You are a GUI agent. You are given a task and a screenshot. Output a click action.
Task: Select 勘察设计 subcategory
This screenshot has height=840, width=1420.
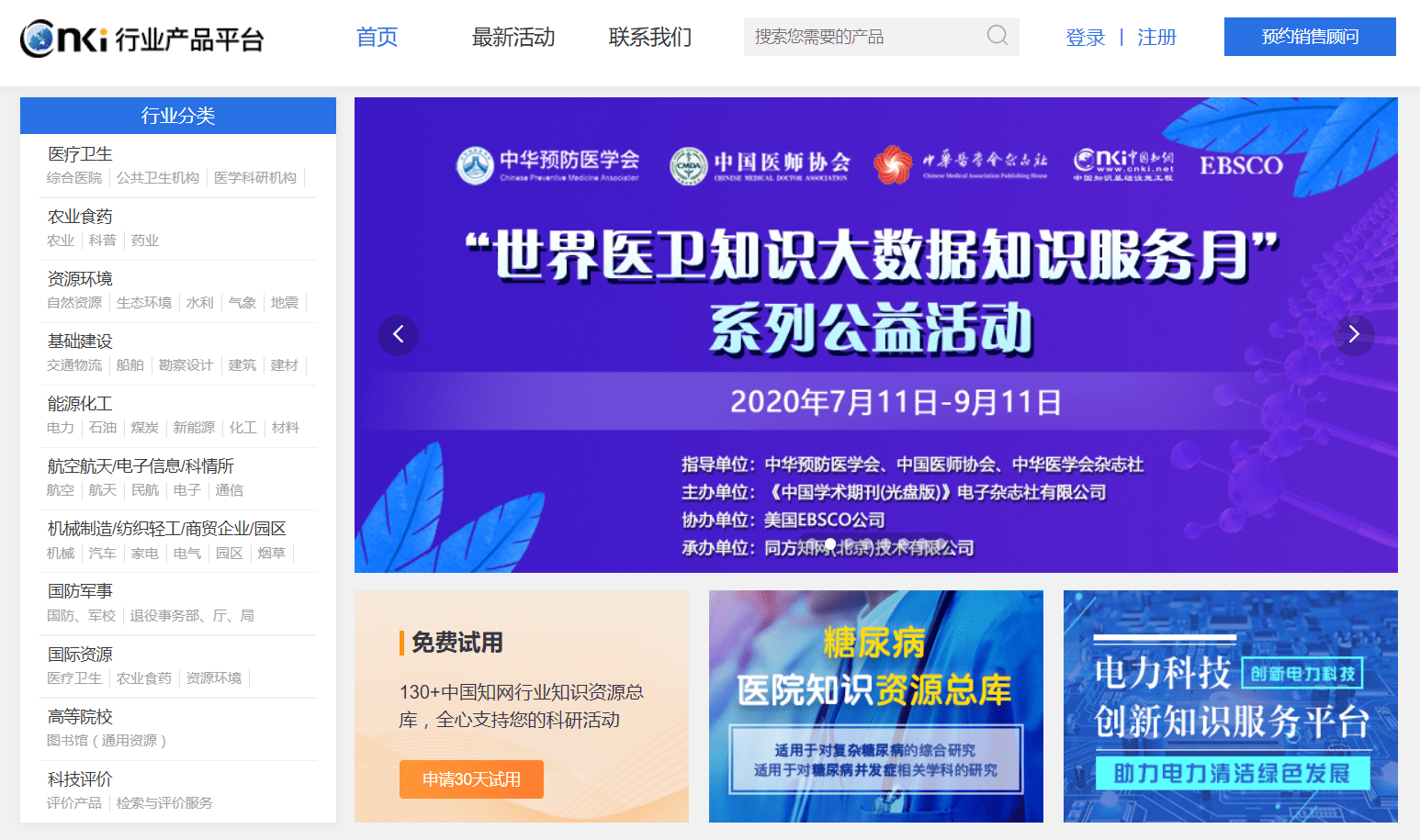(186, 365)
